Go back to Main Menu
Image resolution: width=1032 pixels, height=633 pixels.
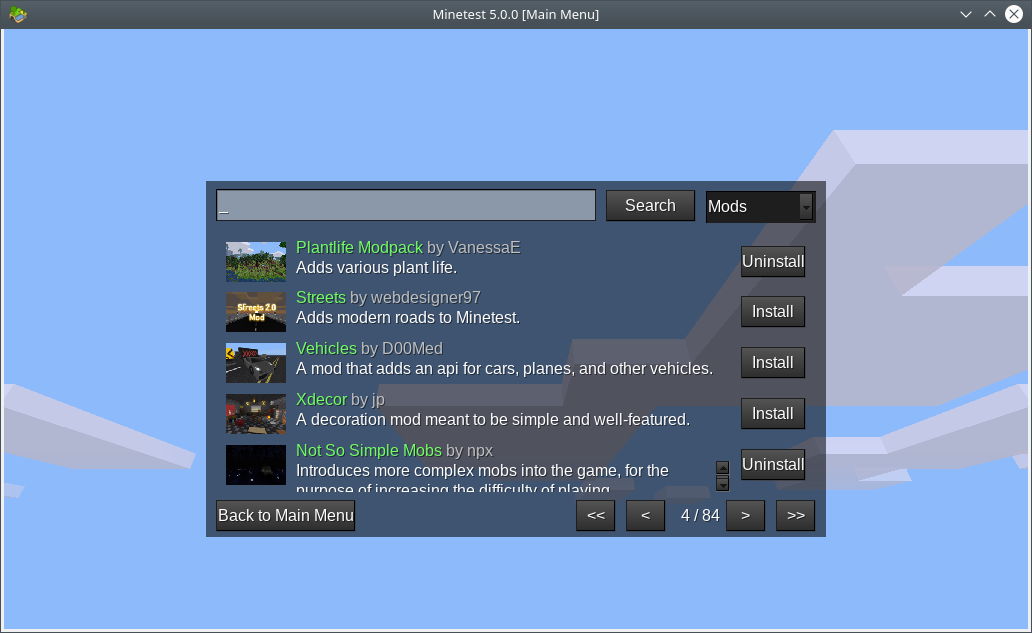point(286,515)
